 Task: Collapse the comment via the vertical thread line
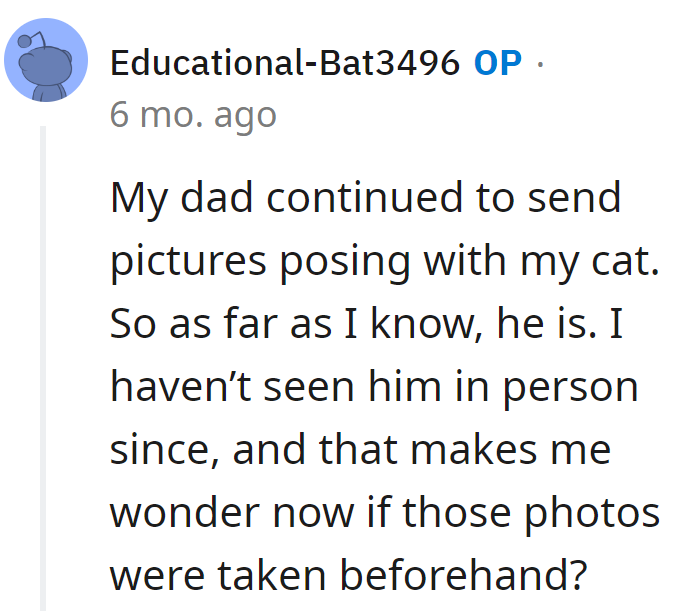43,370
